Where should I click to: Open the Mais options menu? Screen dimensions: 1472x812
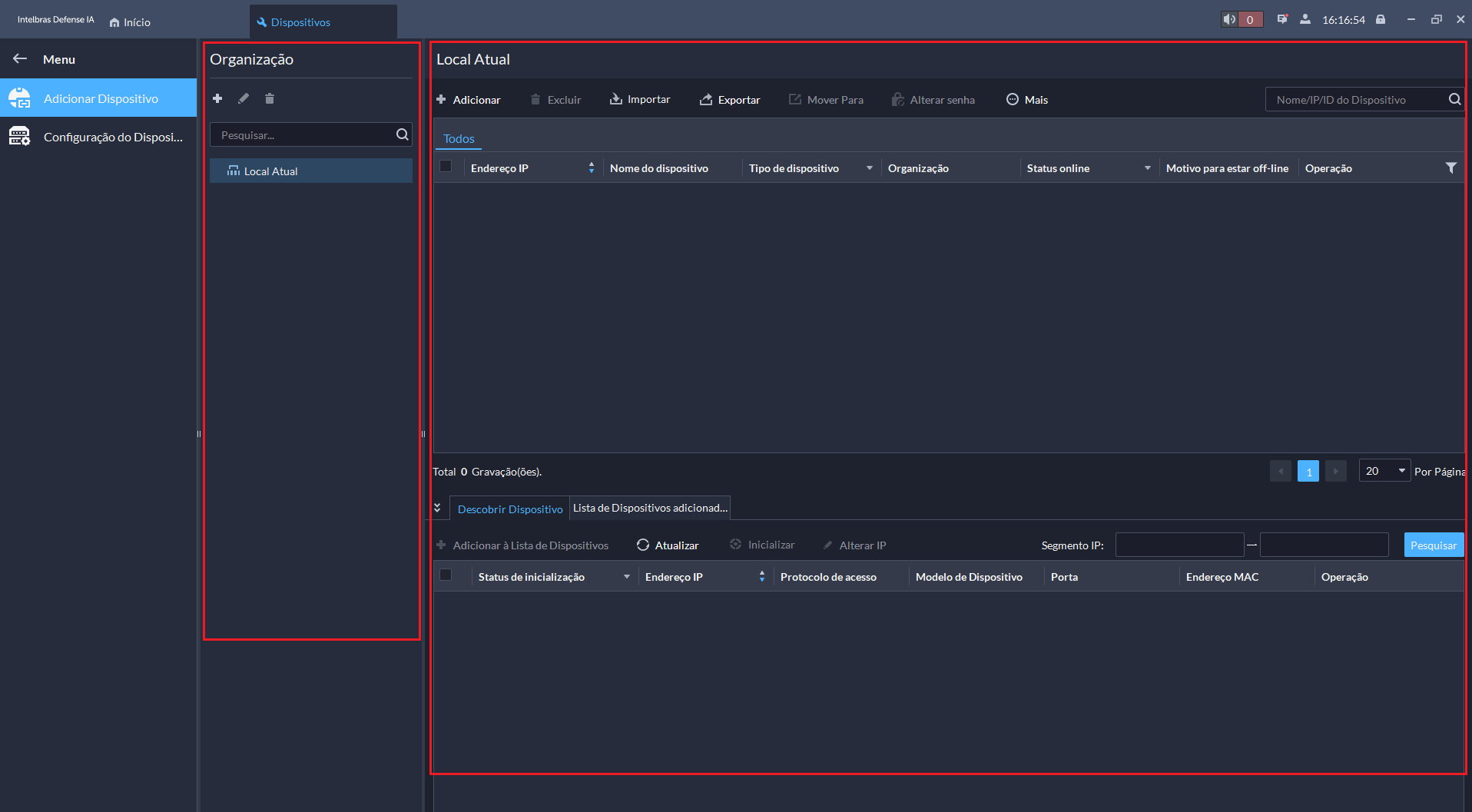1027,100
